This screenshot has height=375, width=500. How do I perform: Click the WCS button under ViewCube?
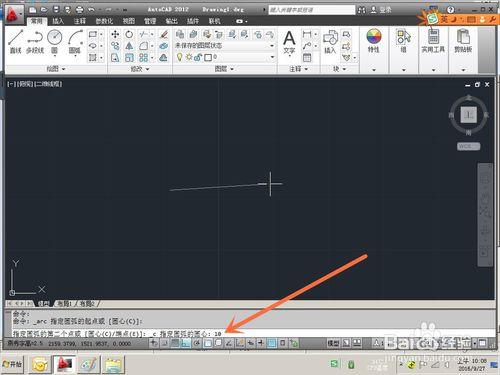[468, 146]
